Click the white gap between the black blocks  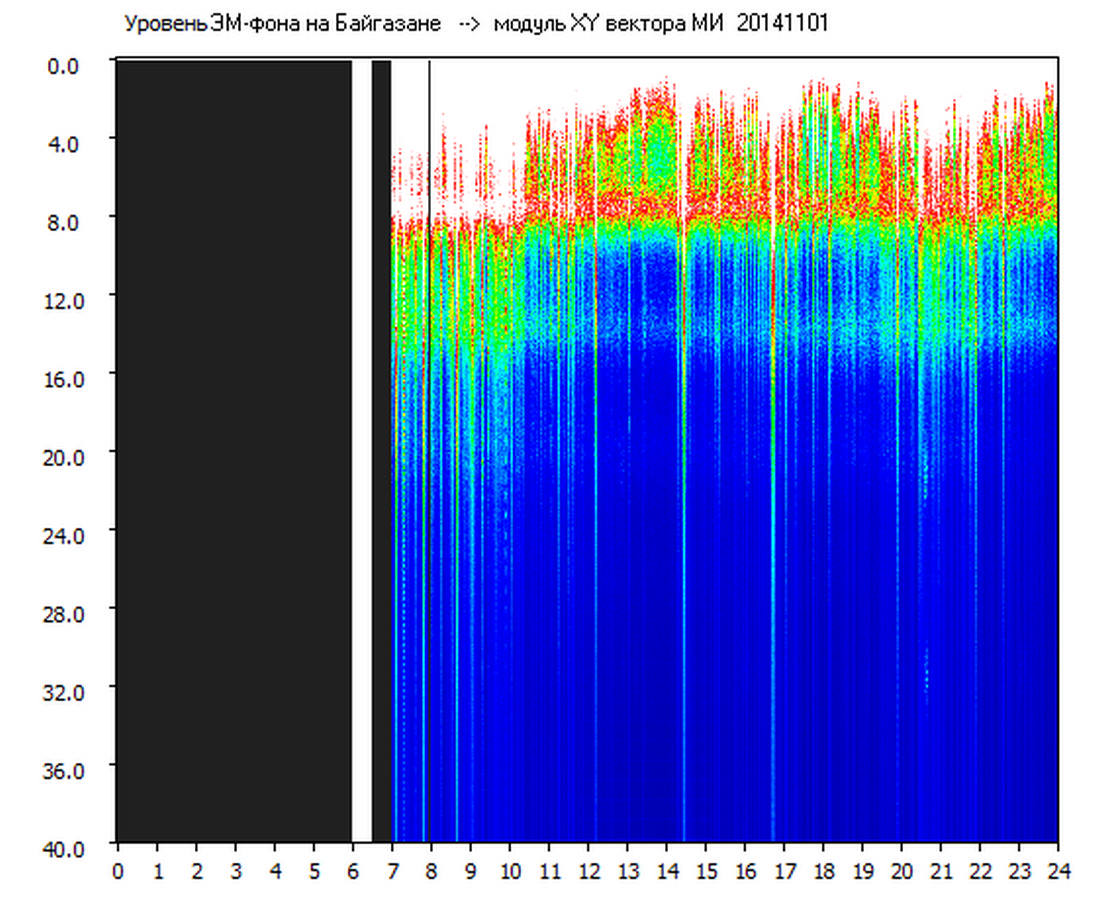click(362, 450)
